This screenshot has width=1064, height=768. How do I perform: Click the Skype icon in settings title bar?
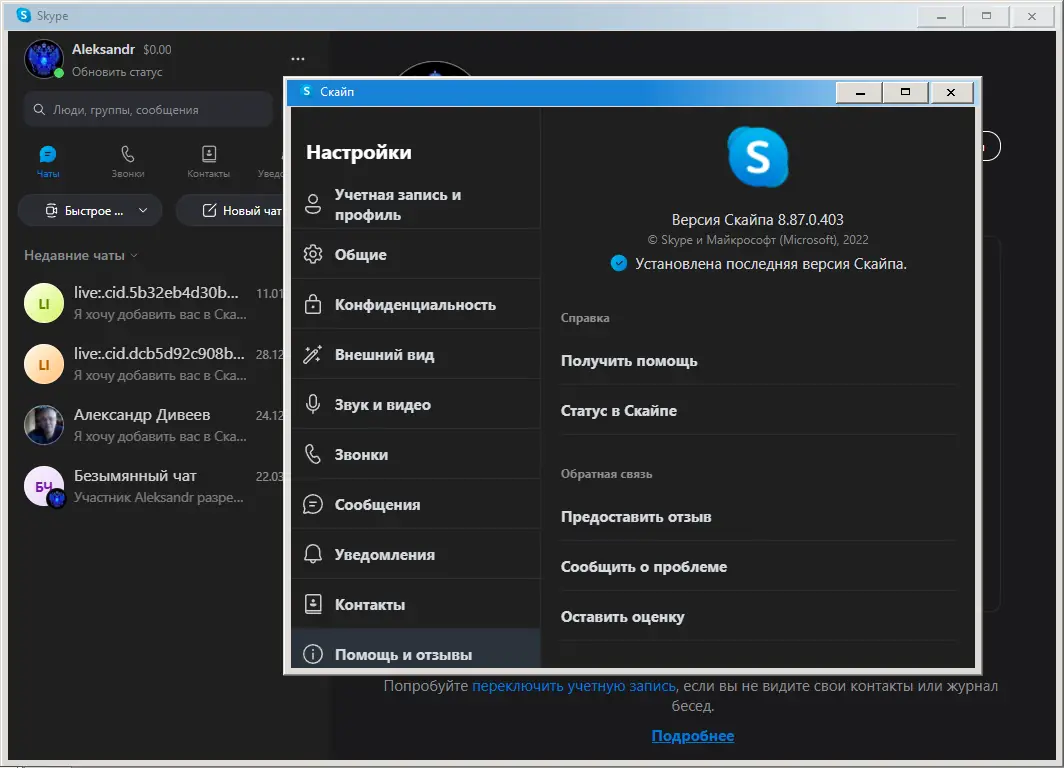click(x=307, y=91)
